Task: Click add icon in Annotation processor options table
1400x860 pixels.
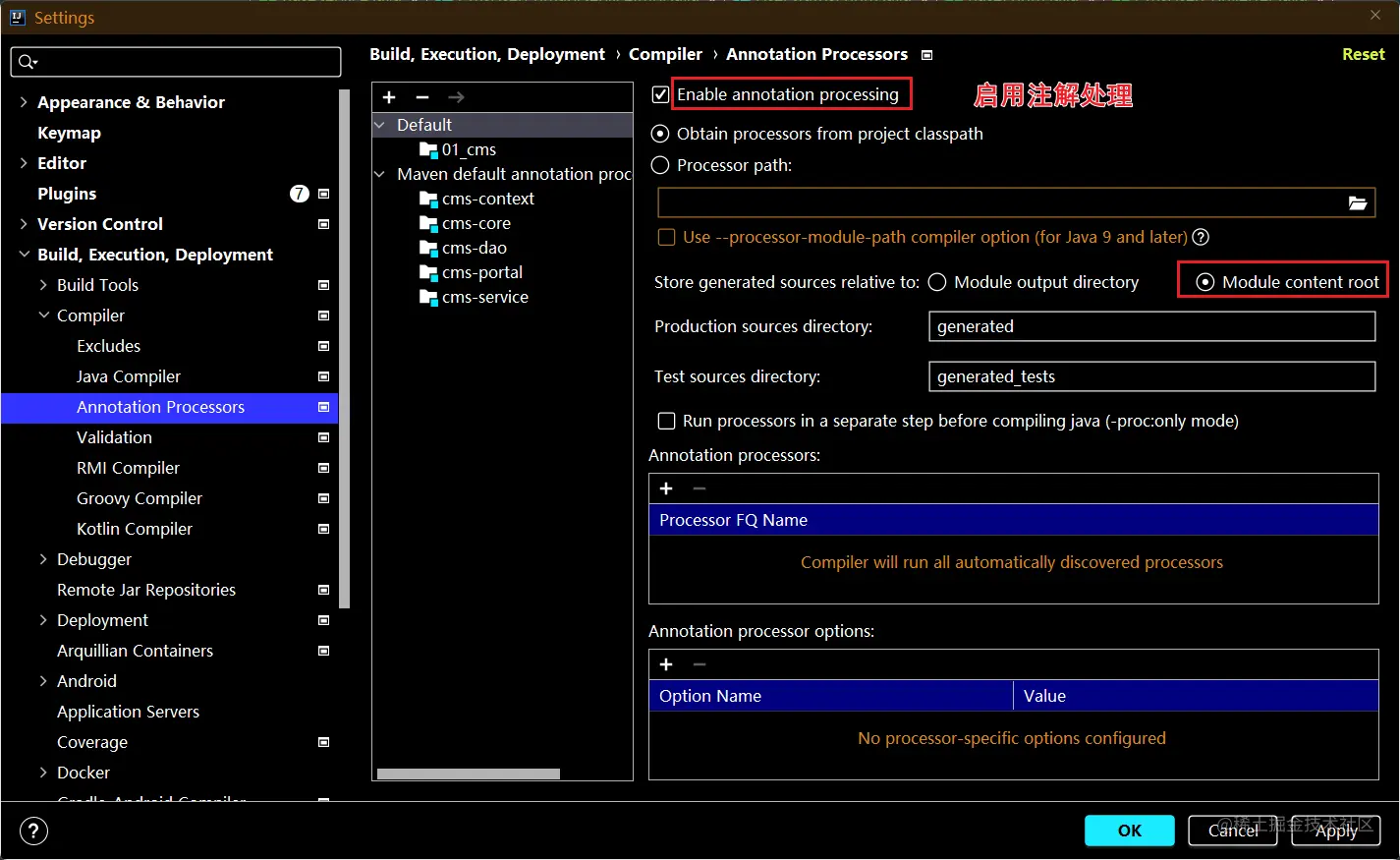Action: 666,664
